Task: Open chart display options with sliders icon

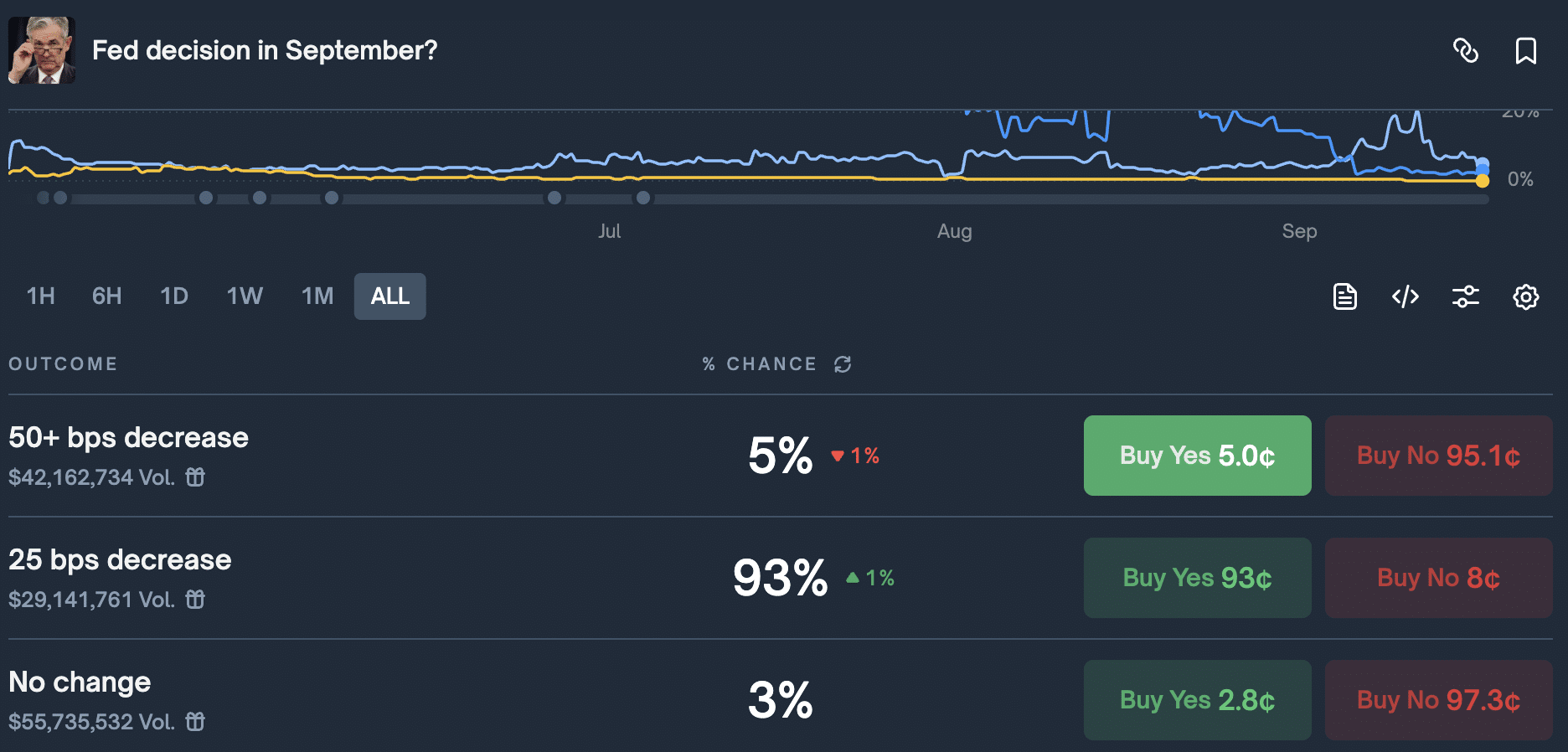Action: tap(1466, 296)
